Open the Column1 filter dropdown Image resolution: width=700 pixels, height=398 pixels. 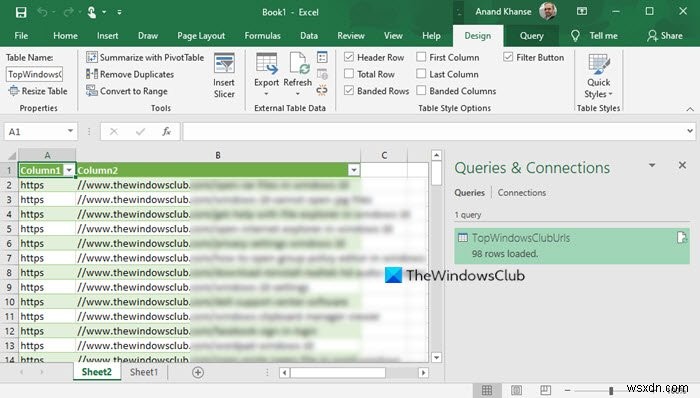69,170
